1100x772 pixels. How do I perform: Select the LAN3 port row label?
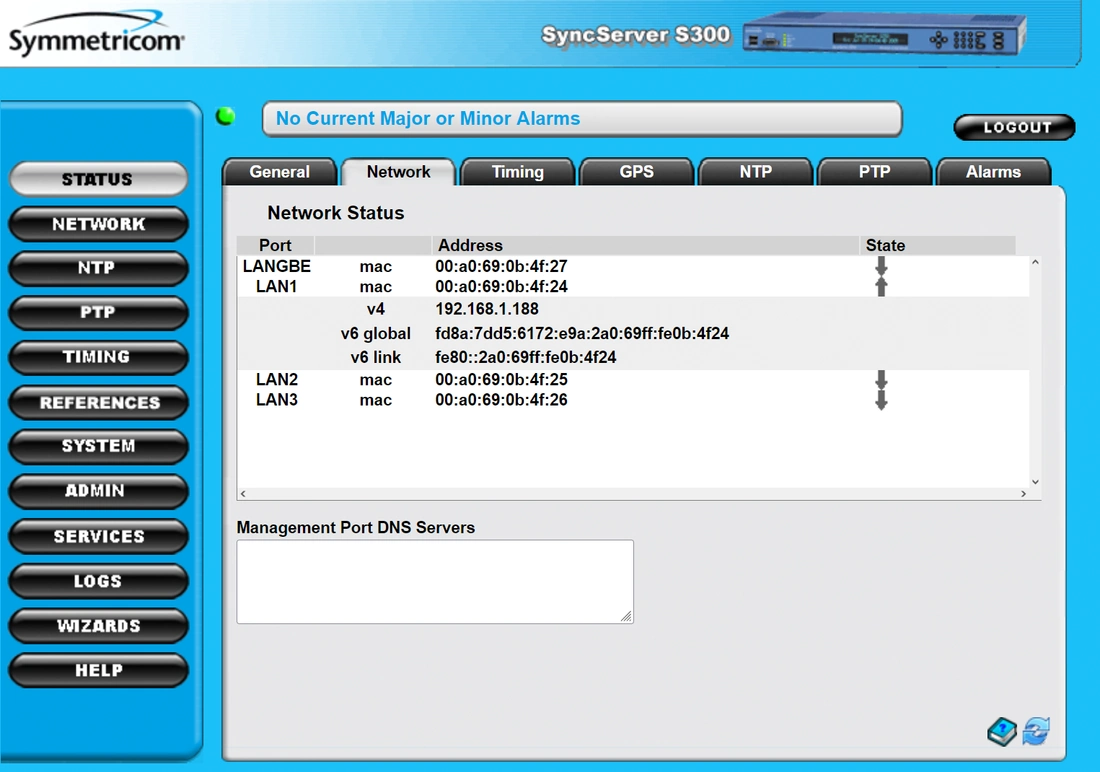tap(276, 400)
